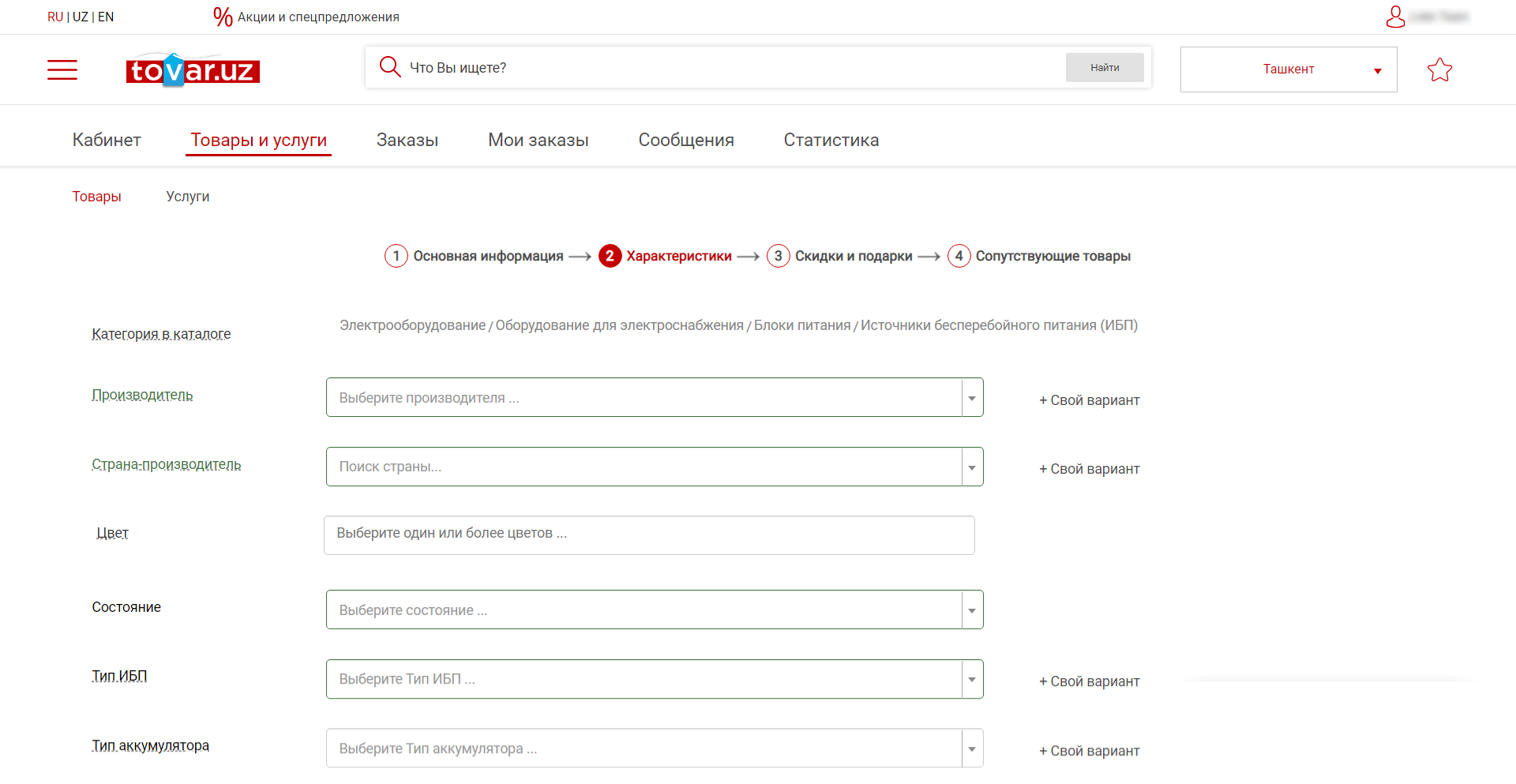Image resolution: width=1516 pixels, height=784 pixels.
Task: Expand Выберите производителя dropdown
Action: point(655,397)
